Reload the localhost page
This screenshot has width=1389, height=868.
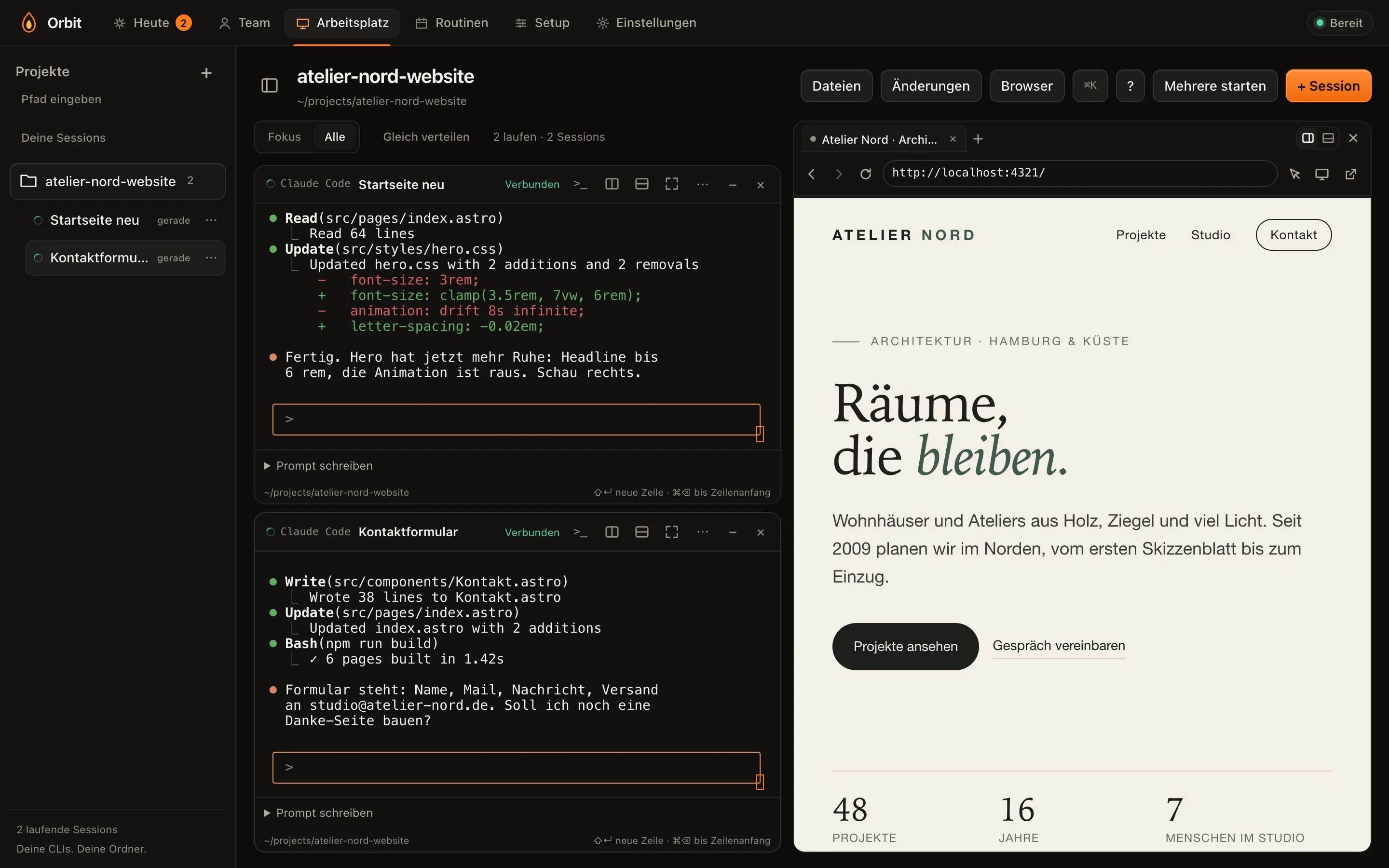(866, 174)
